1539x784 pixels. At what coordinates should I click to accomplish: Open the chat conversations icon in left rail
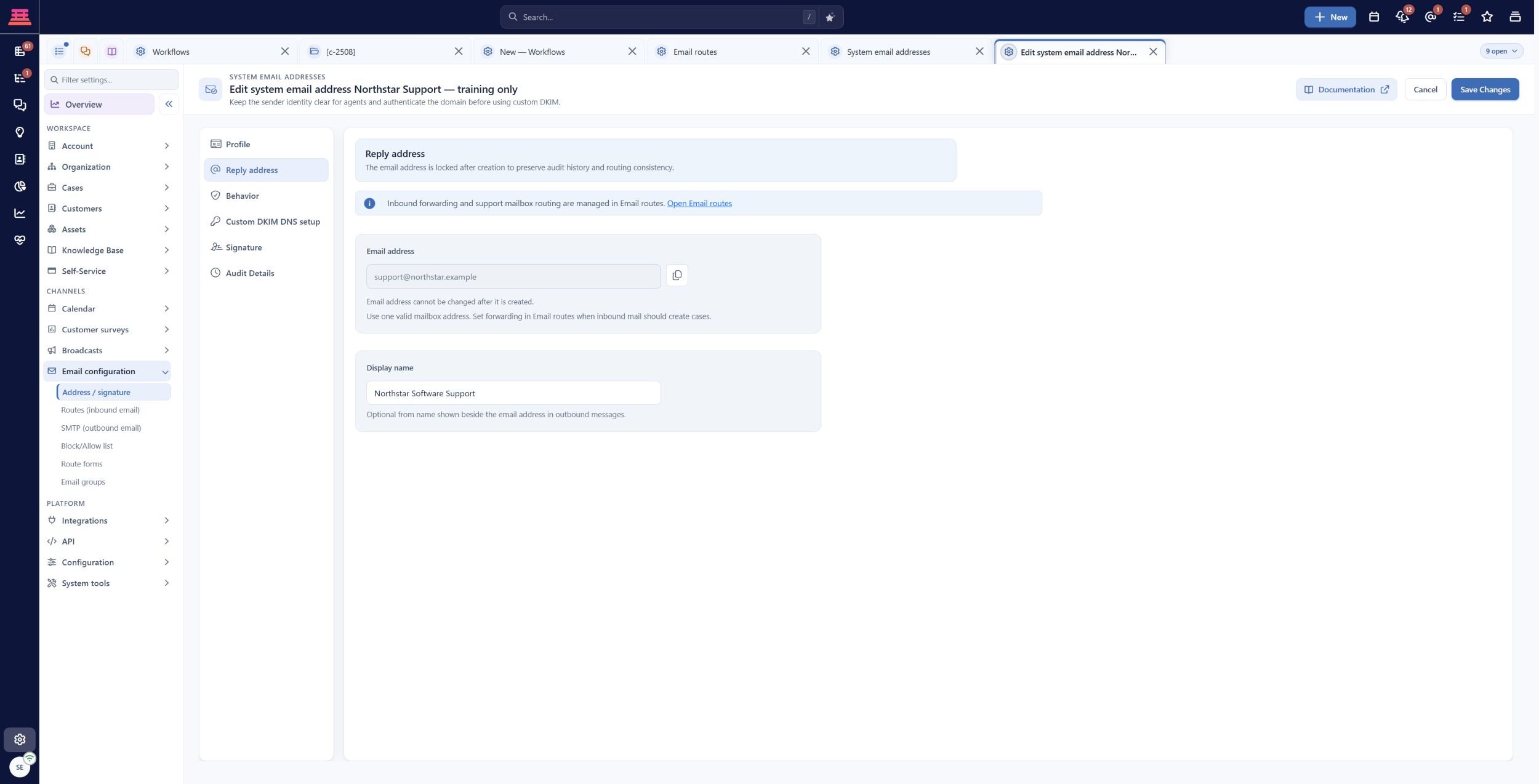pos(20,105)
